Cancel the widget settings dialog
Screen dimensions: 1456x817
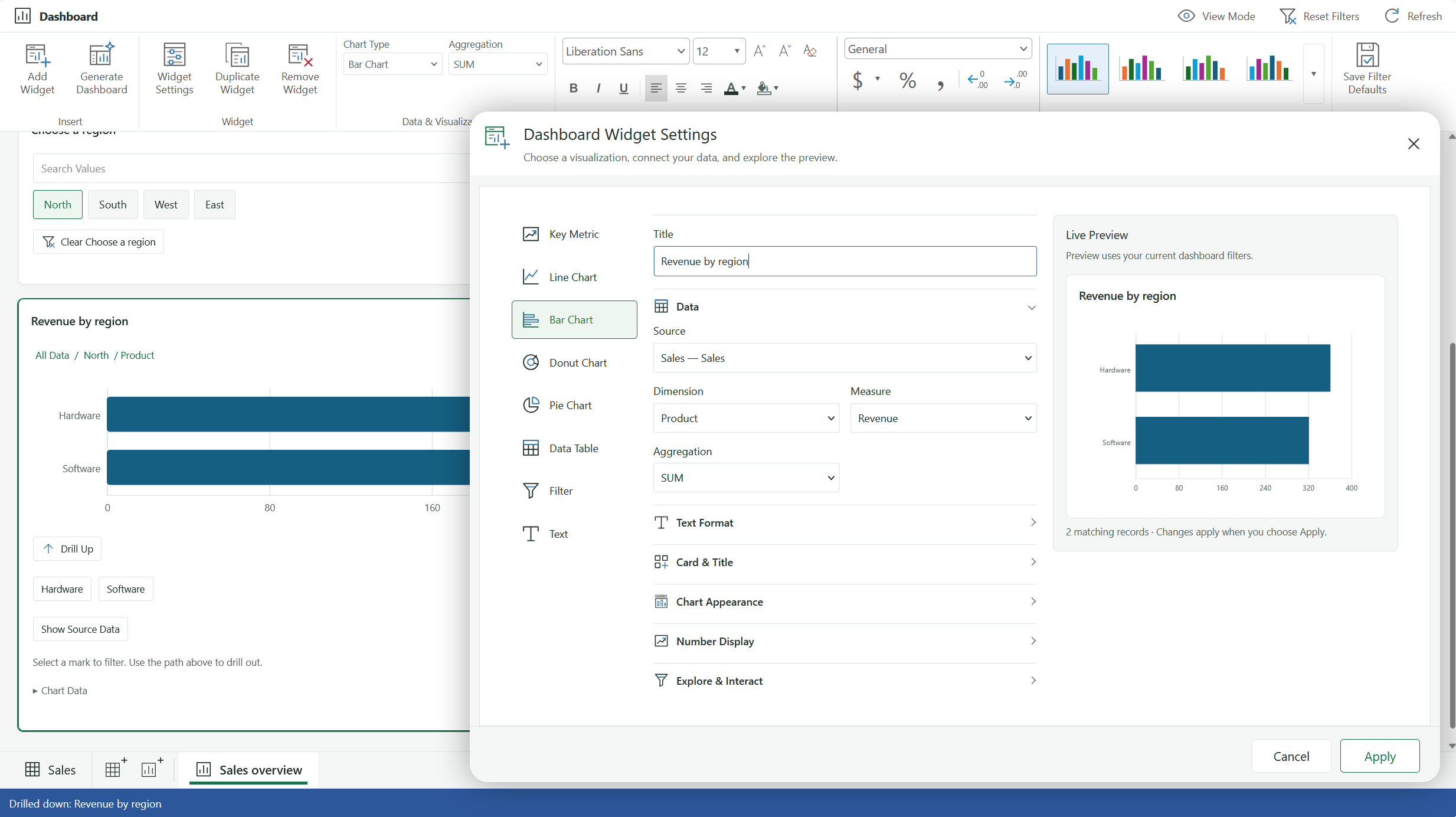coord(1291,756)
